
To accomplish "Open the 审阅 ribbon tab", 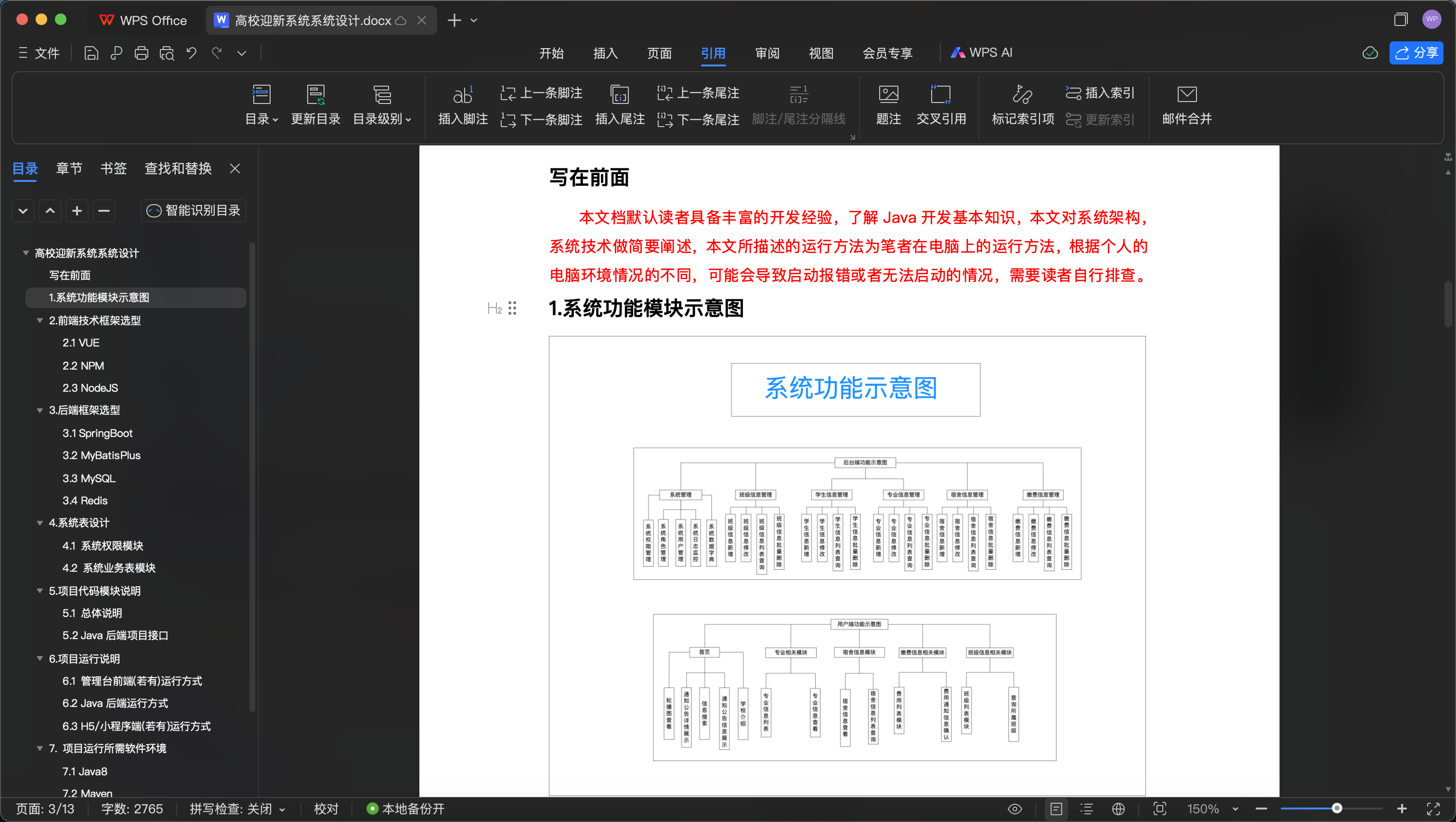I will (x=767, y=53).
